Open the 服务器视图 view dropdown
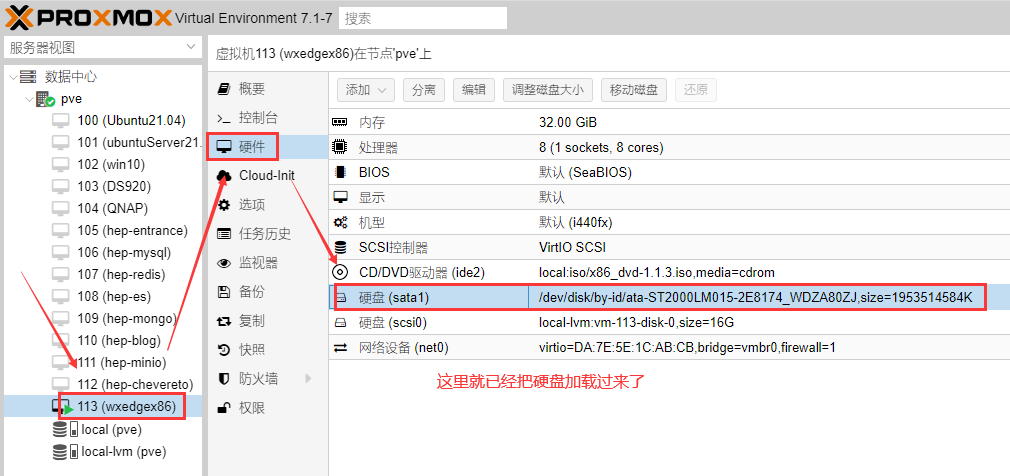The image size is (1010, 476). tap(102, 47)
